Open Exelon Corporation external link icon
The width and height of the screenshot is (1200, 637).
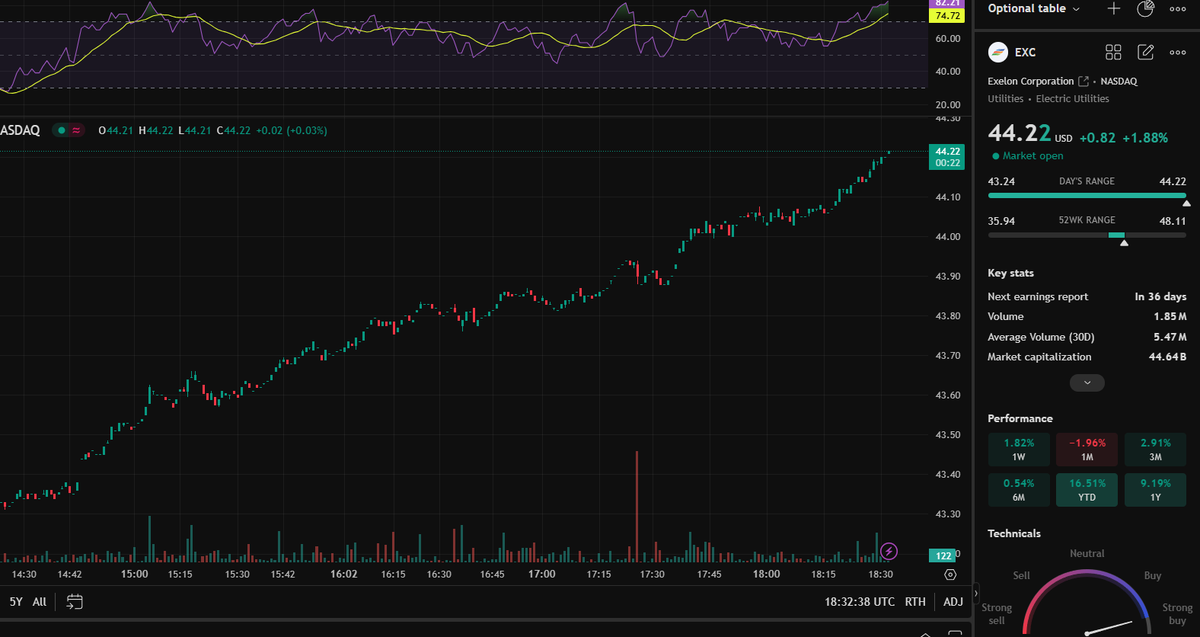[1083, 81]
